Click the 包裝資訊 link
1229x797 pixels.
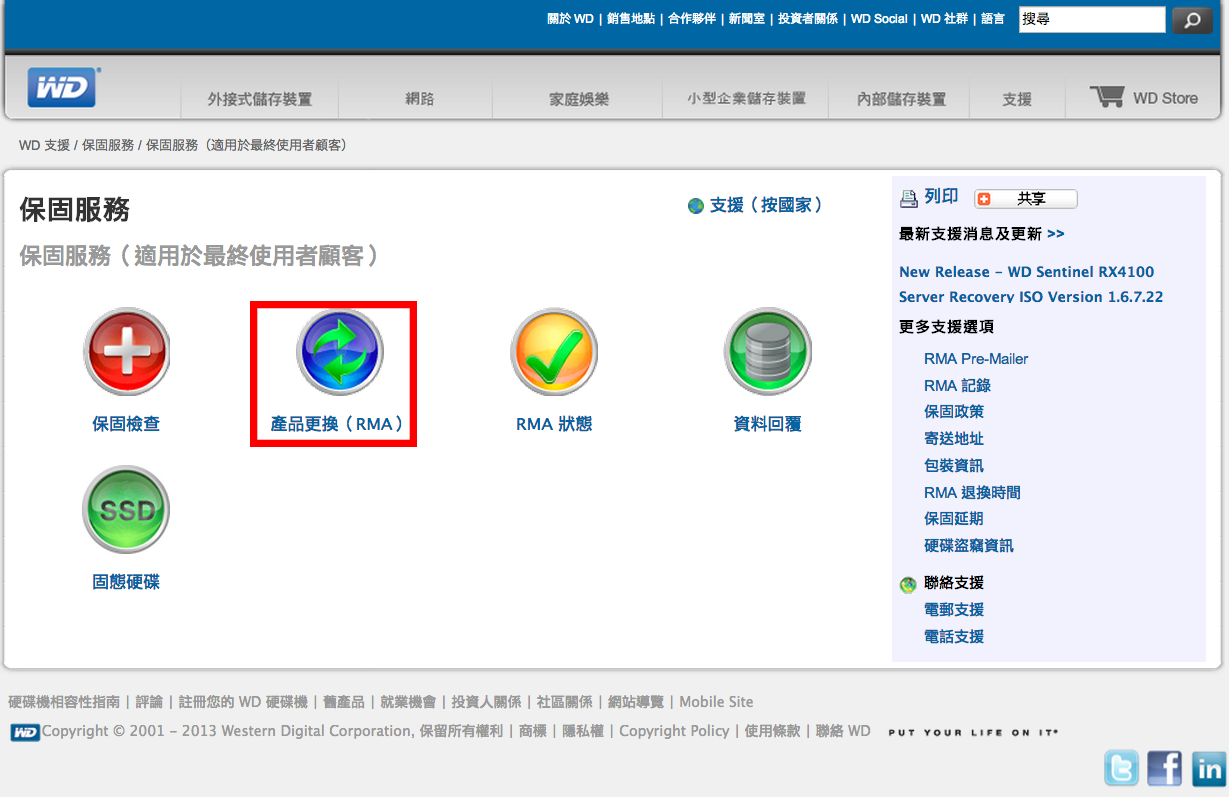pyautogui.click(x=954, y=466)
